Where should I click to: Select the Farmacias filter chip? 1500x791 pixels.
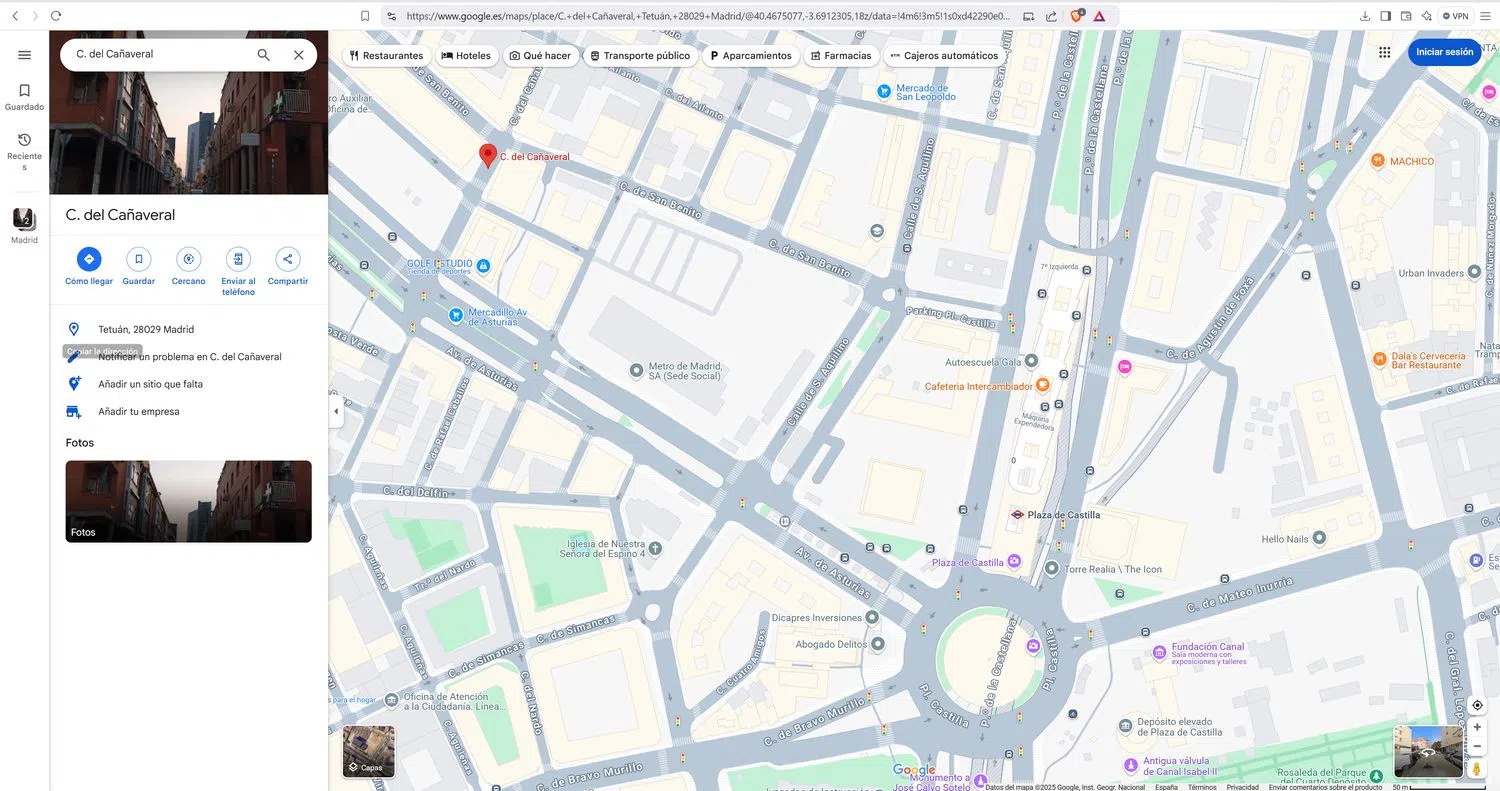pos(841,56)
